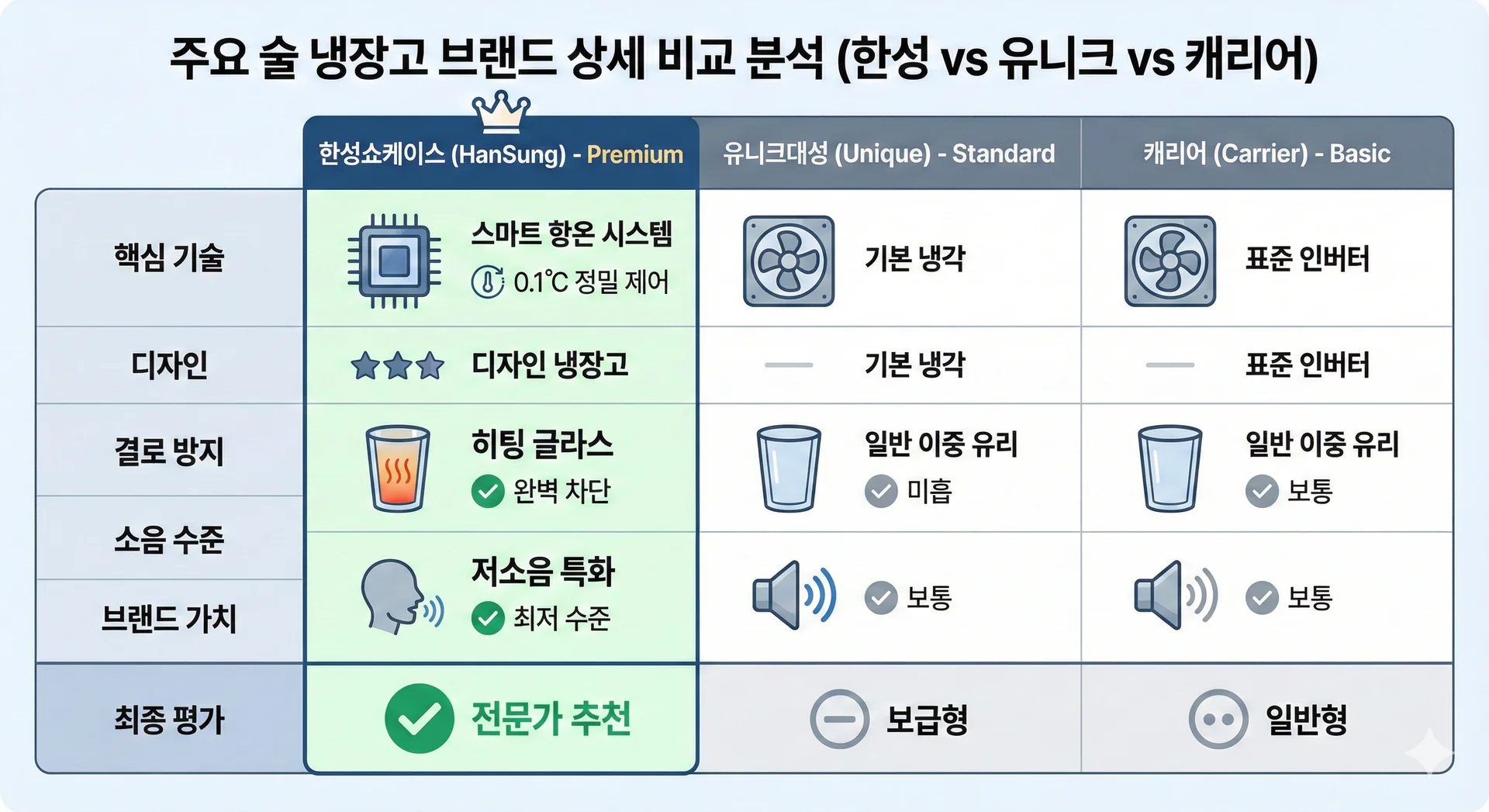Click the gray speaker icon in Carrier column

pos(1175,595)
